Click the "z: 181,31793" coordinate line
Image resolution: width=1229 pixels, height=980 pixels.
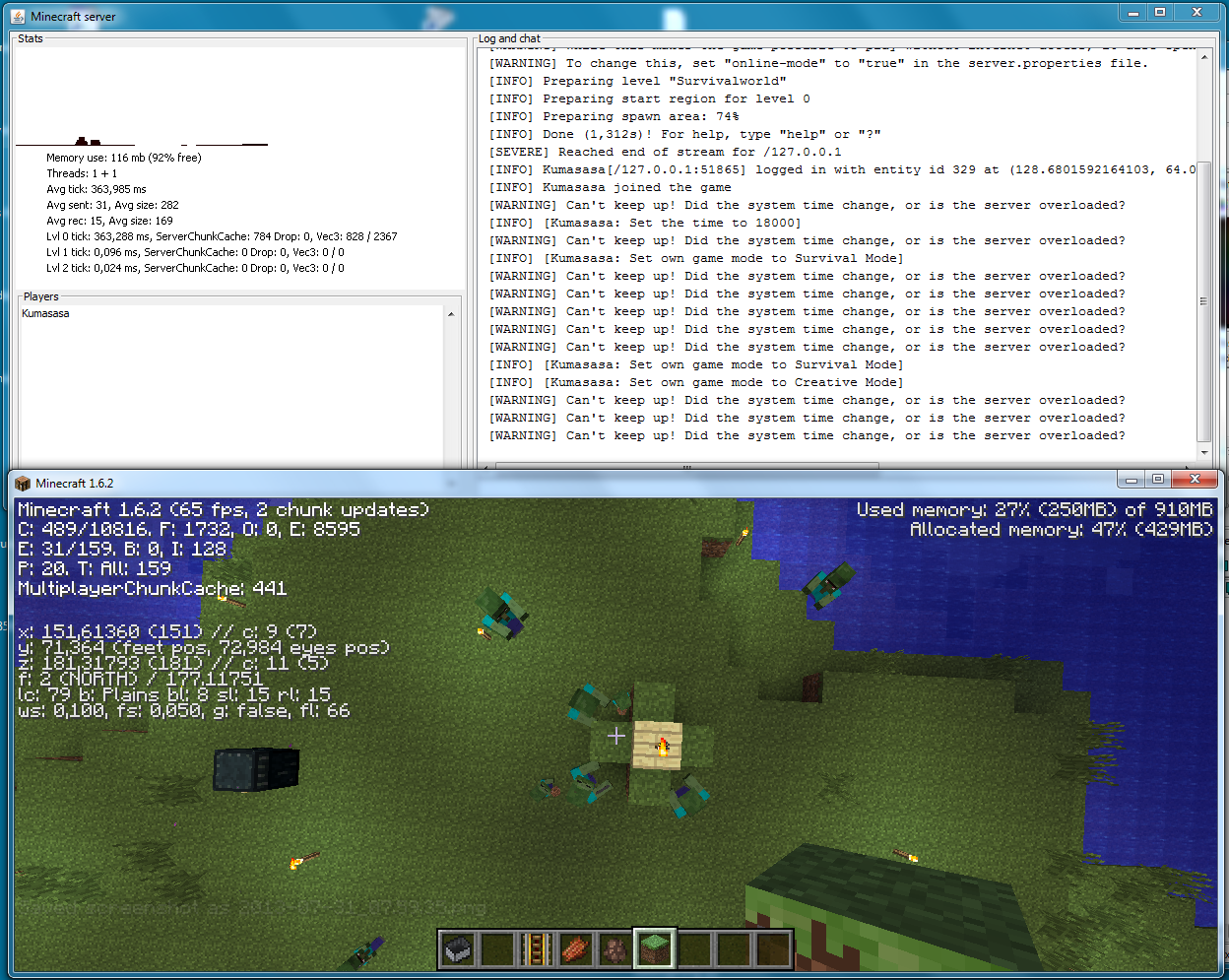(x=173, y=663)
